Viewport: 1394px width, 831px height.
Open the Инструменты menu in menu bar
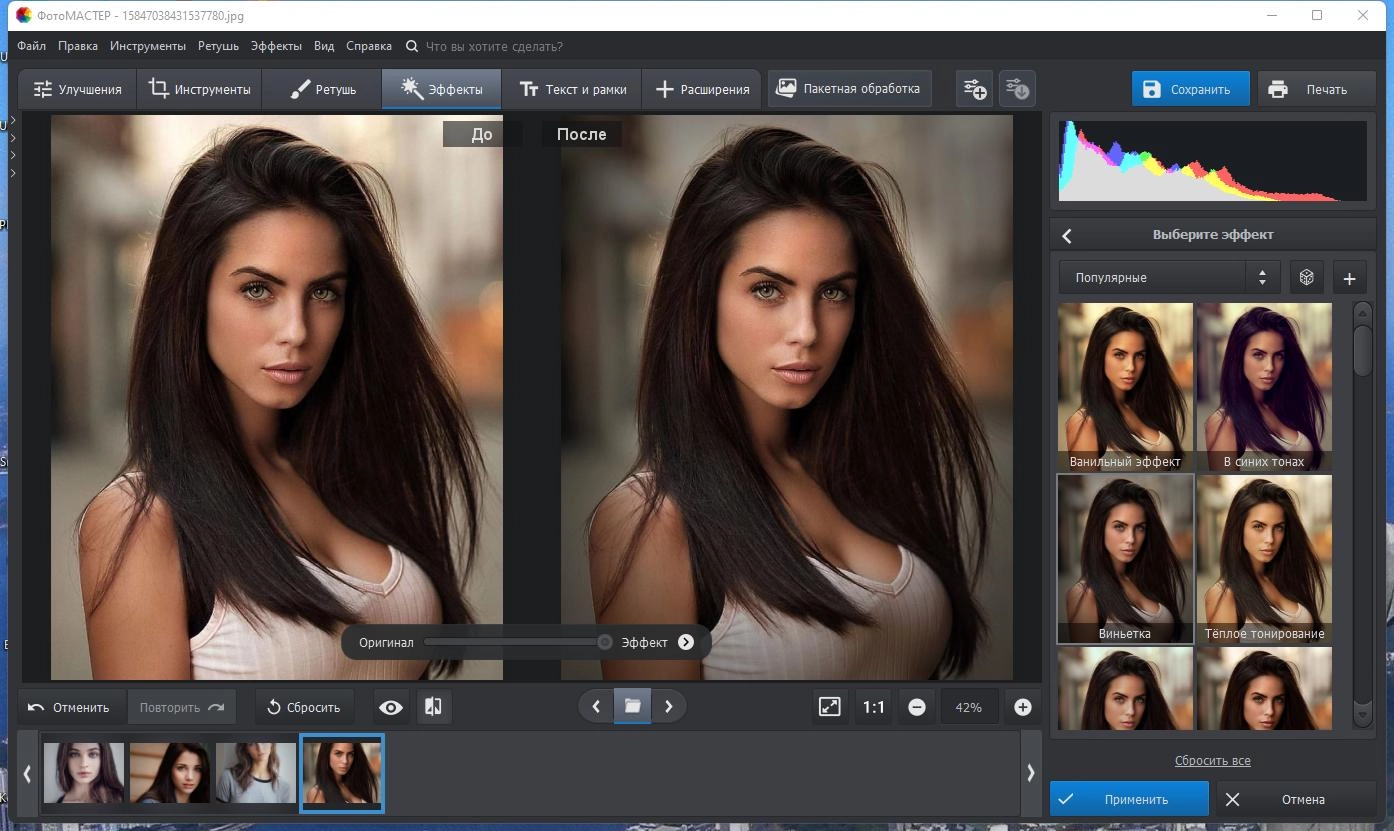tap(148, 46)
